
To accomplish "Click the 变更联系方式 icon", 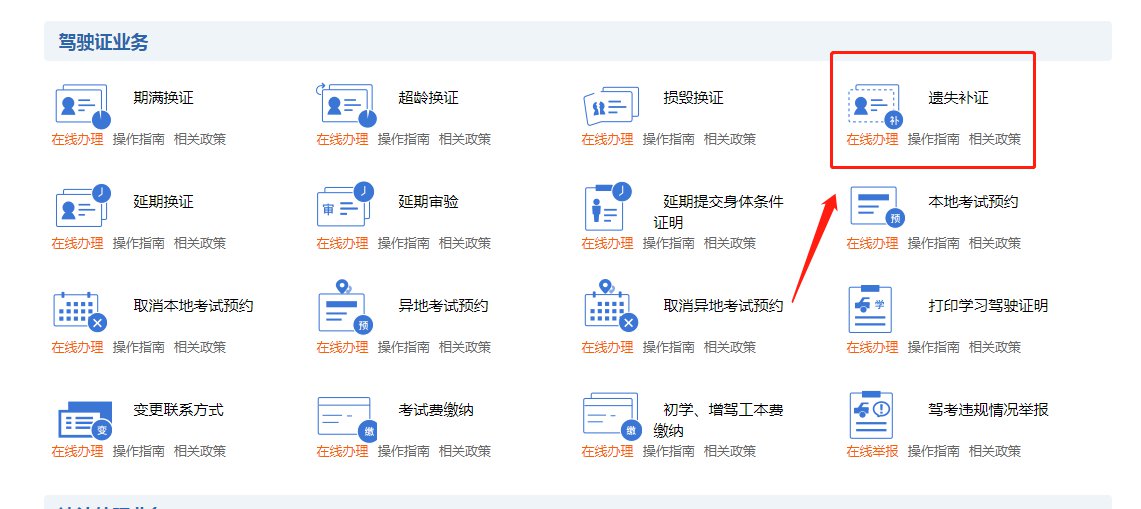I will pos(85,420).
